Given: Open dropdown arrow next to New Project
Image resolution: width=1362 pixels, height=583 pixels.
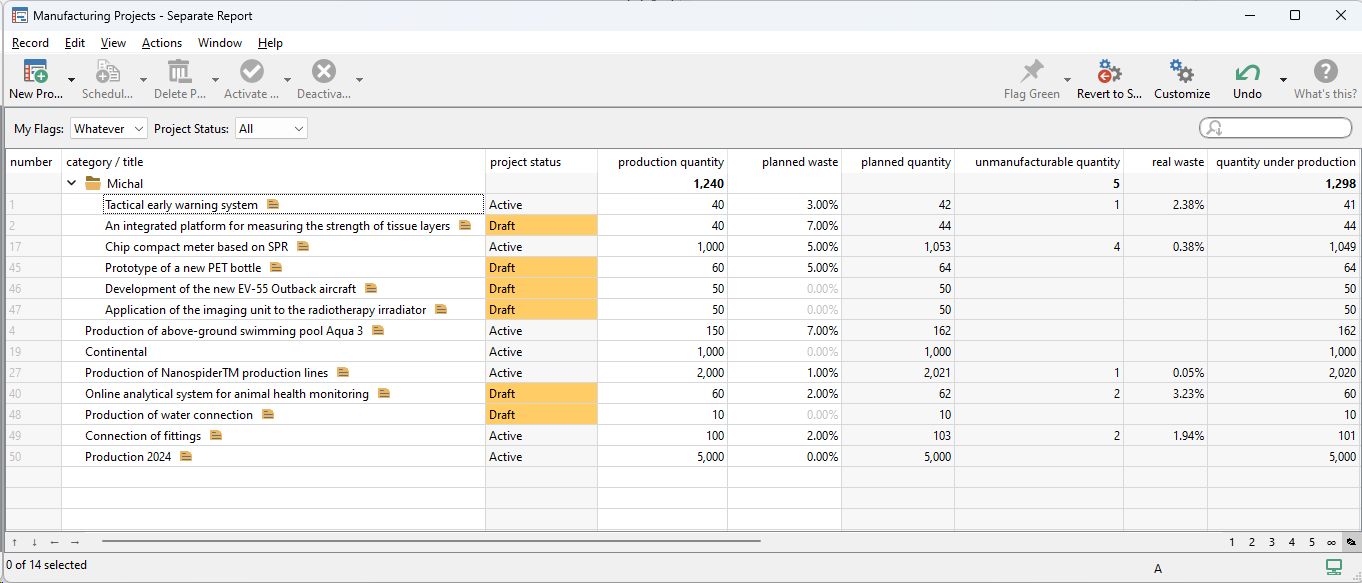Looking at the screenshot, I should click(71, 80).
